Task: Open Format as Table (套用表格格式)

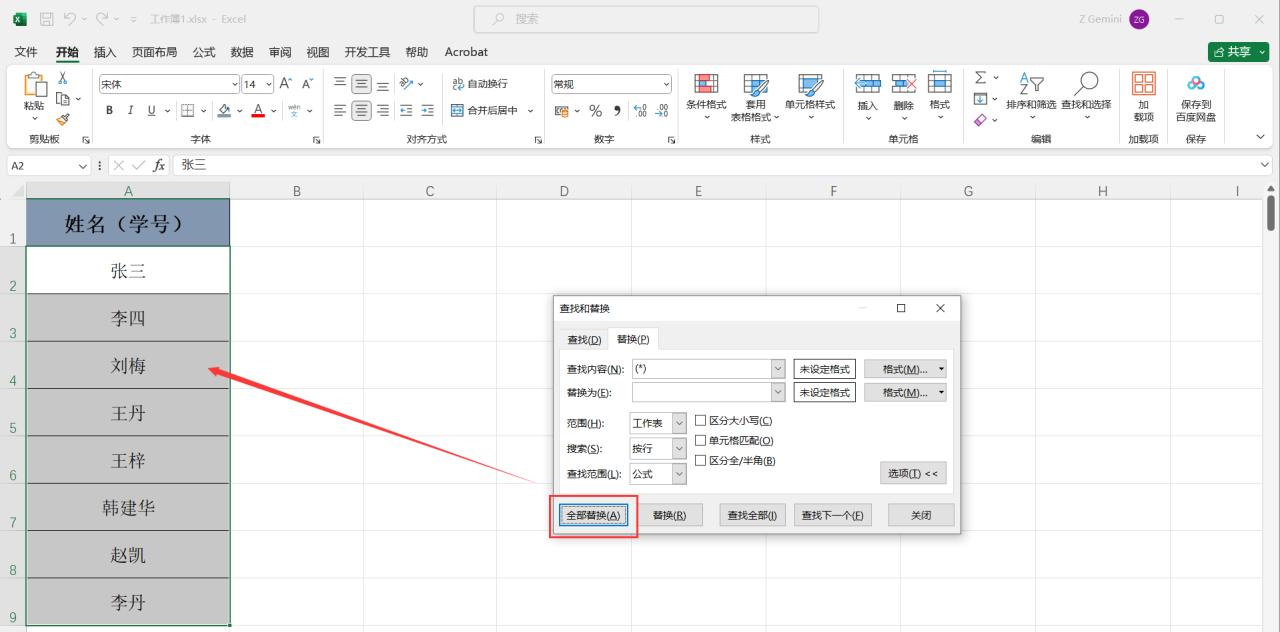Action: click(x=756, y=97)
